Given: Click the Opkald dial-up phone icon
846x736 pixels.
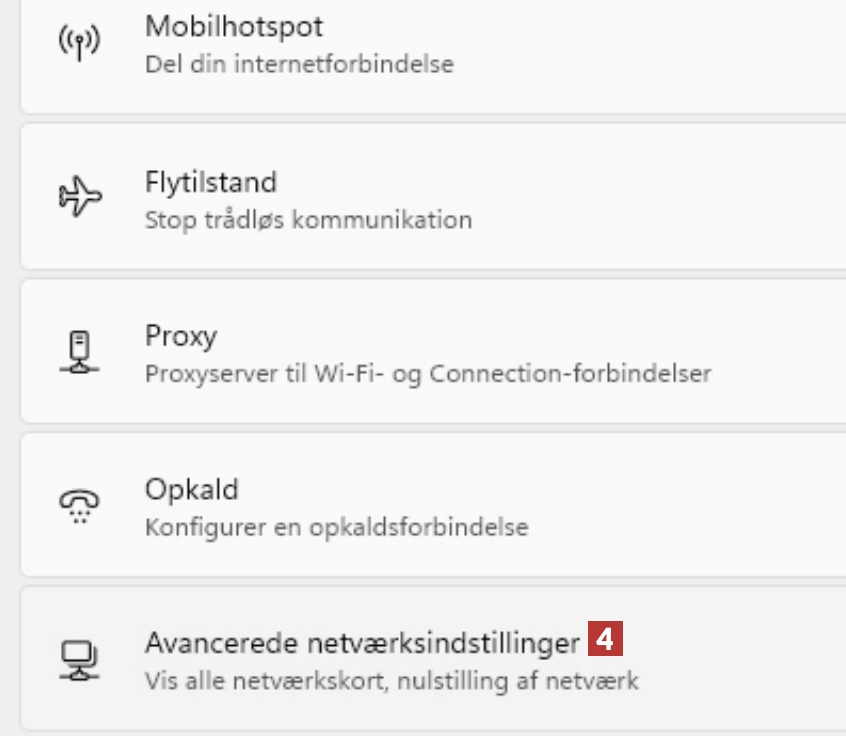Looking at the screenshot, I should [80, 507].
